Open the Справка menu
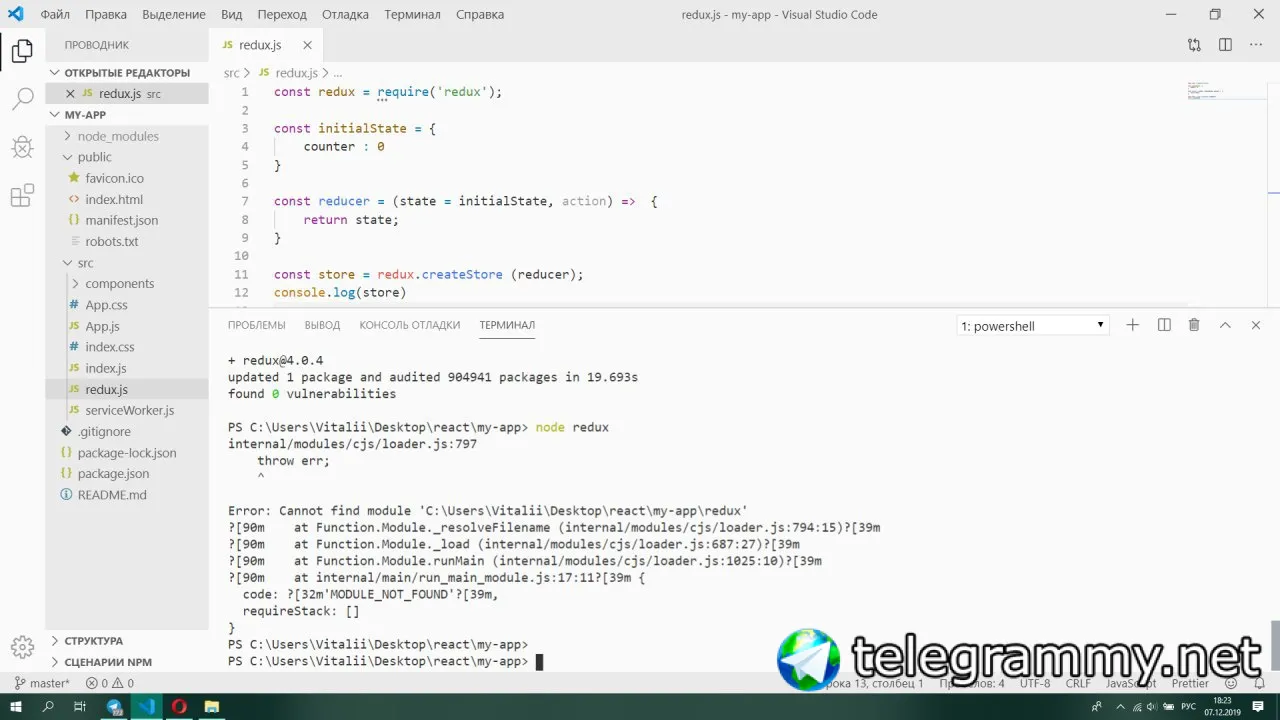1280x720 pixels. click(x=480, y=14)
